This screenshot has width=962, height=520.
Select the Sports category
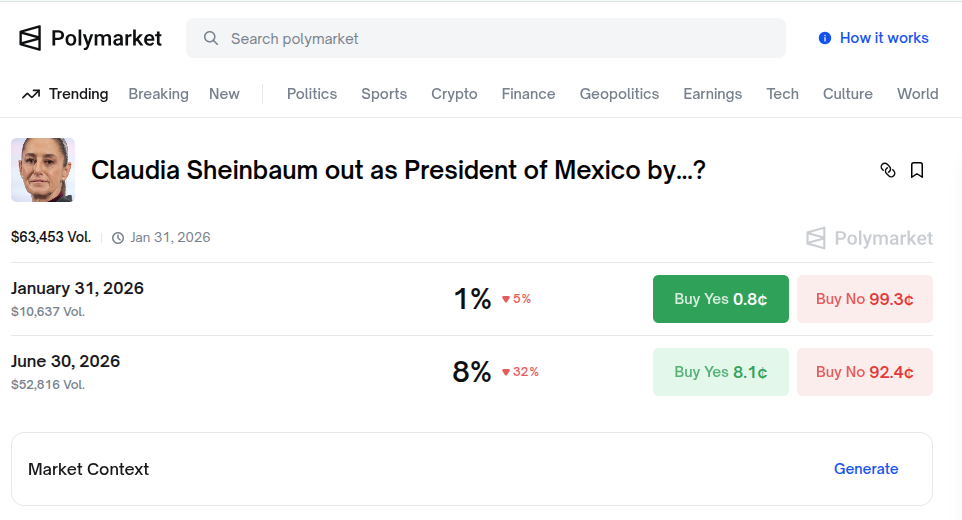point(384,94)
